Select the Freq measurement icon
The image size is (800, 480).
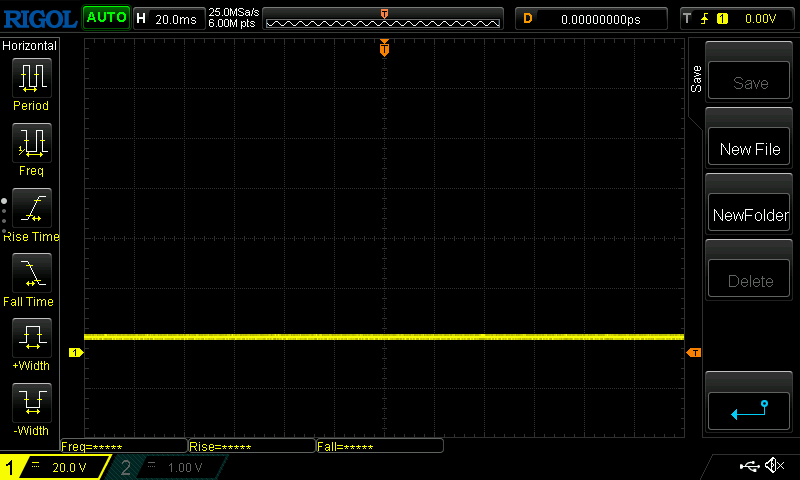32,143
